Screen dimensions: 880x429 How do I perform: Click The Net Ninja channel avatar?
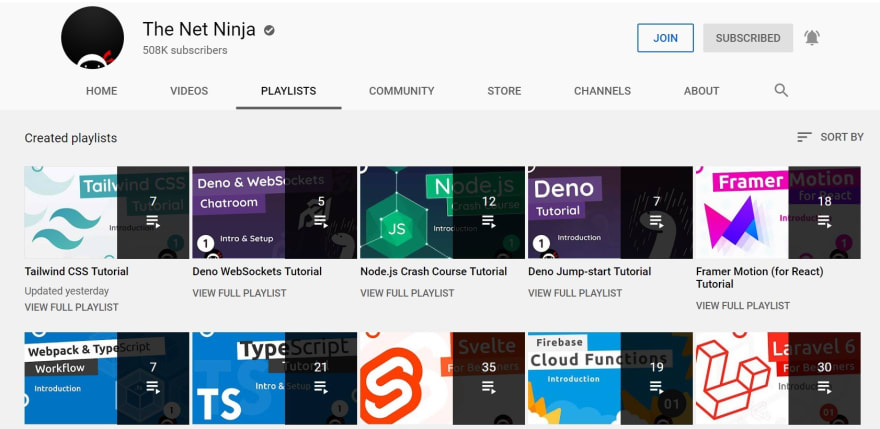coord(93,38)
